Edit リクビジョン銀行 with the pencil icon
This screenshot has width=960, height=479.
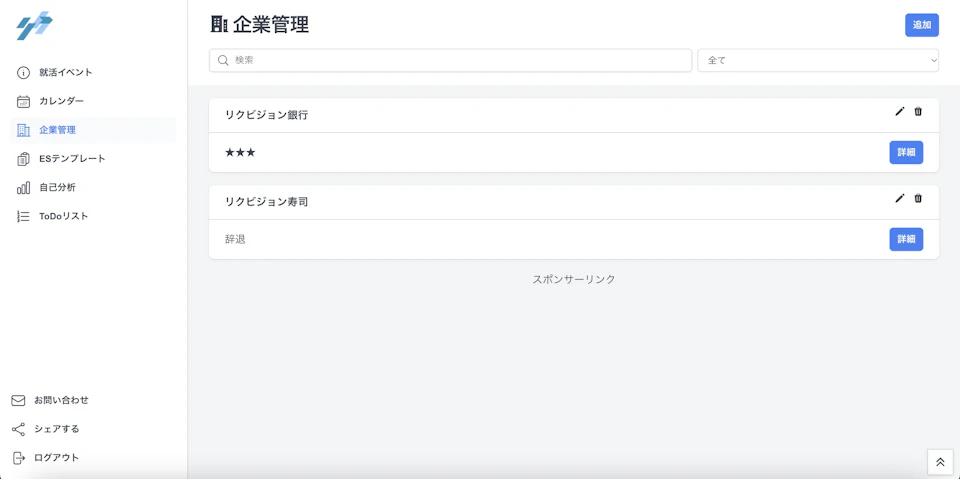click(x=899, y=111)
